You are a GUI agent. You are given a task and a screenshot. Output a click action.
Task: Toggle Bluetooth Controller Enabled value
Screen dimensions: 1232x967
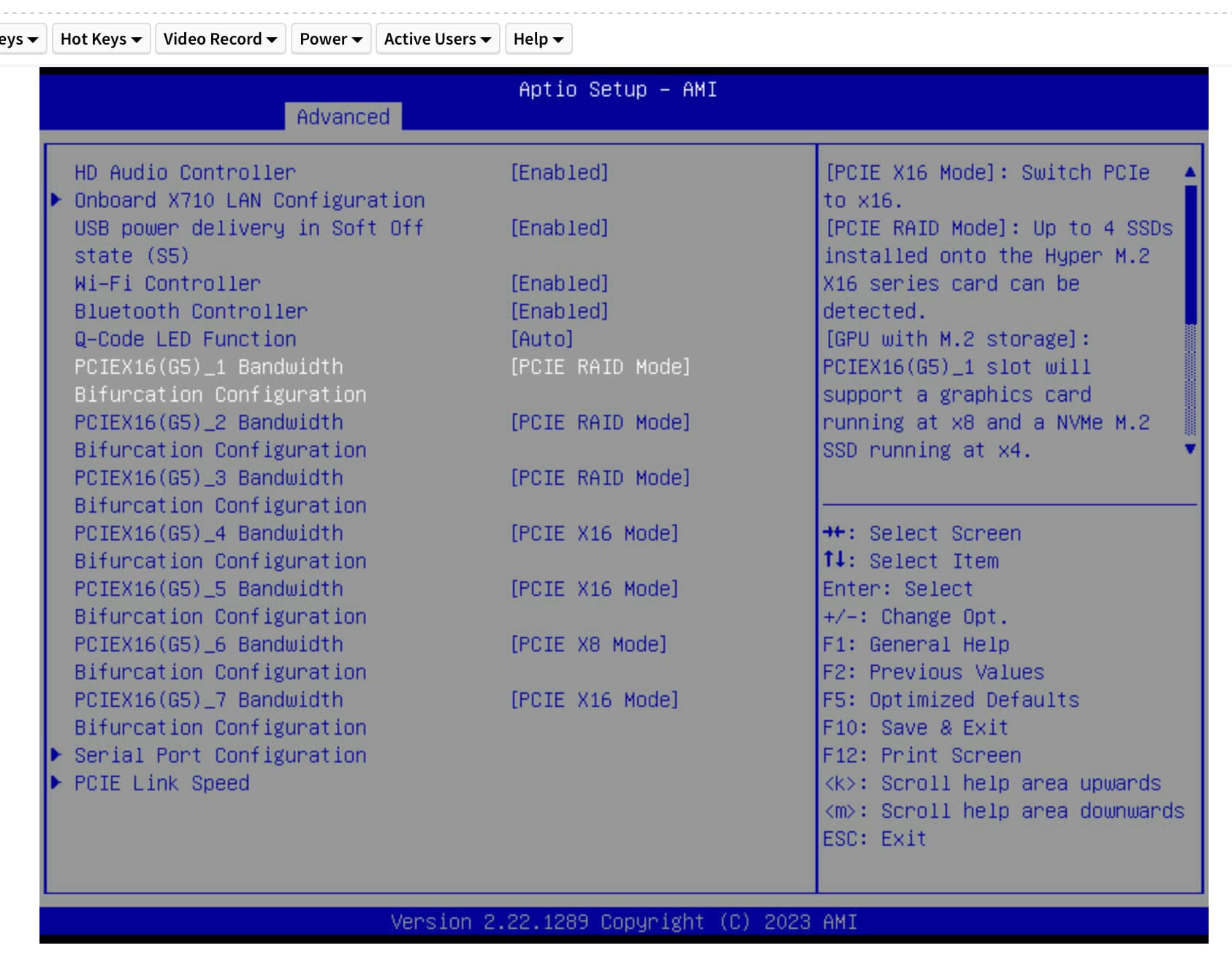pyautogui.click(x=559, y=311)
